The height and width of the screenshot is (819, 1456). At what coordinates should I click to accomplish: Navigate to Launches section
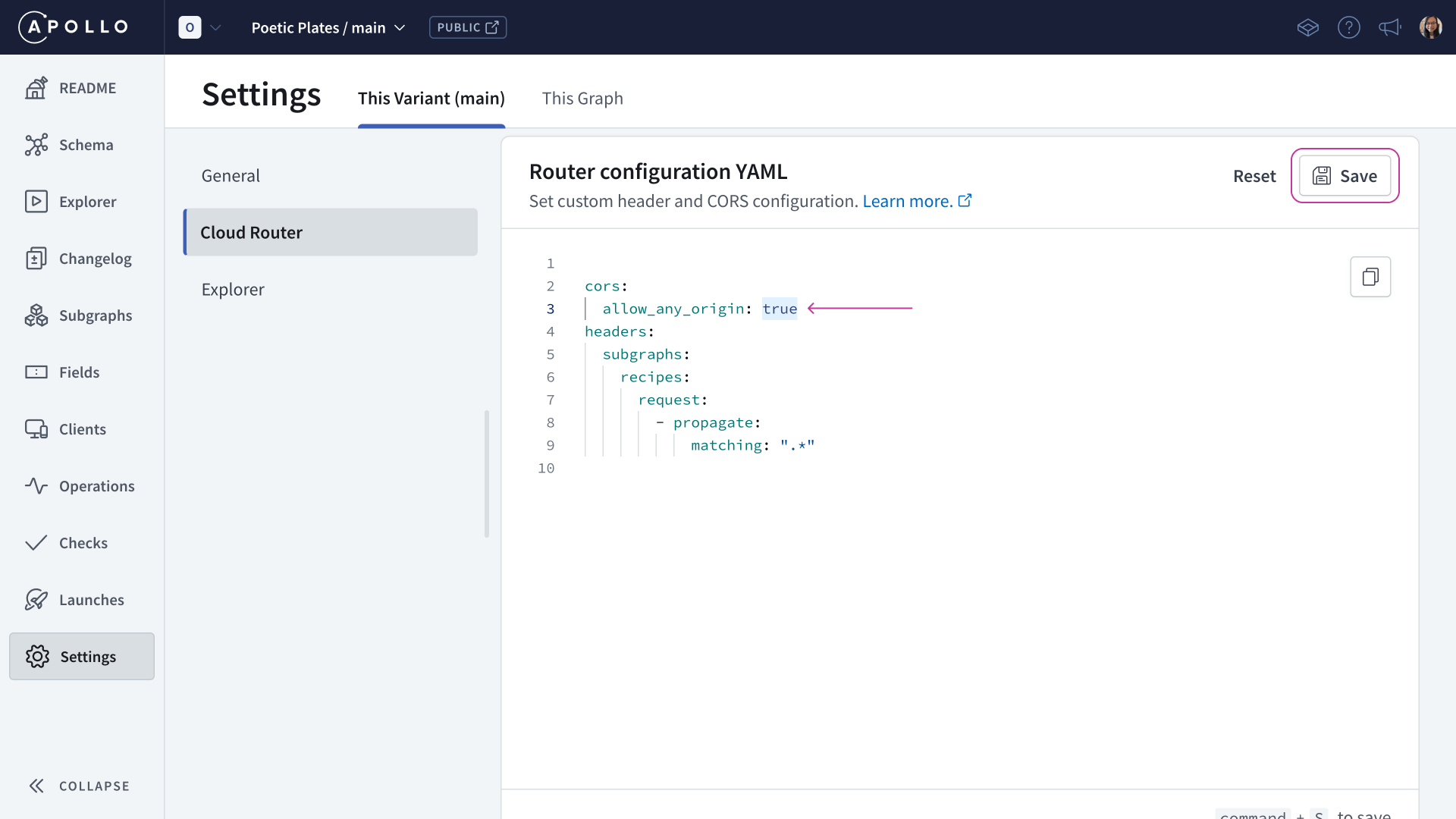pyautogui.click(x=92, y=599)
